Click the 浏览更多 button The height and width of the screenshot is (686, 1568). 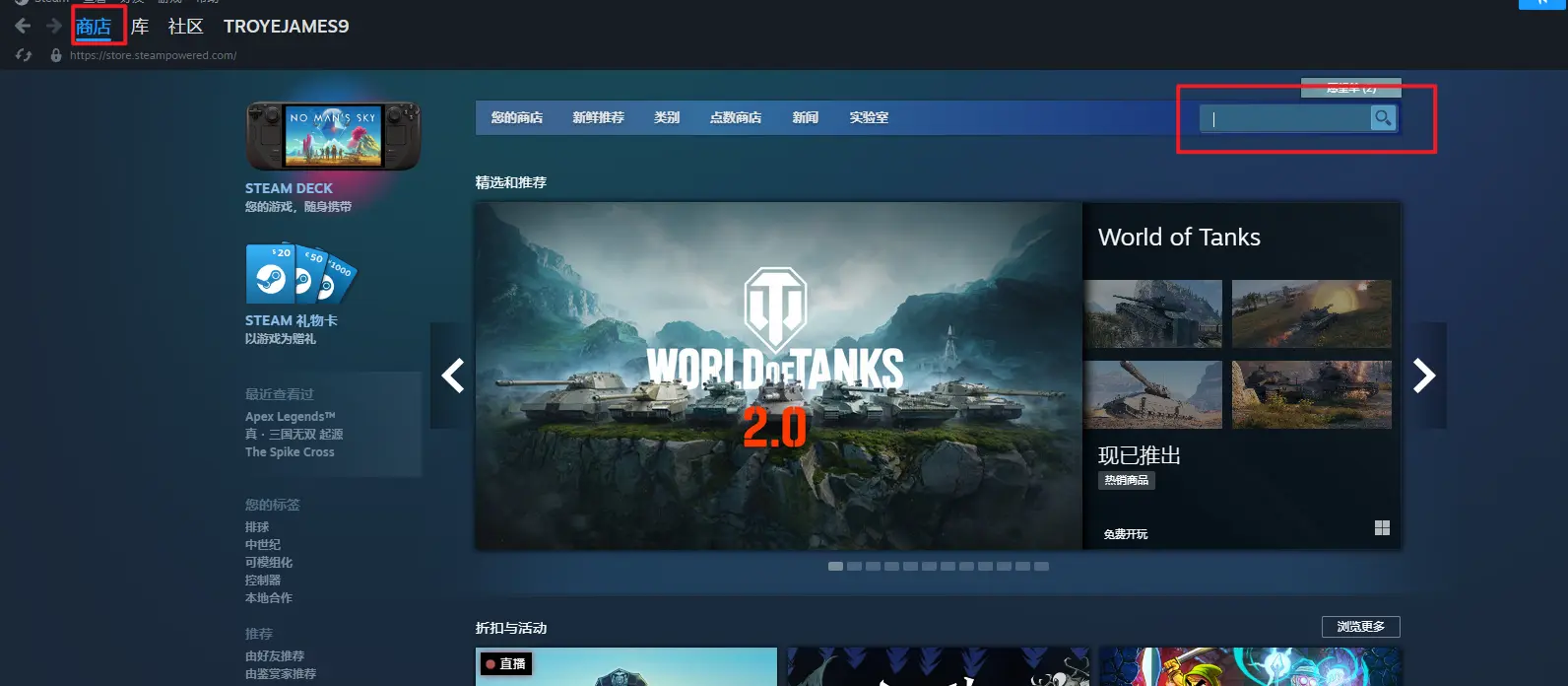(x=1360, y=627)
